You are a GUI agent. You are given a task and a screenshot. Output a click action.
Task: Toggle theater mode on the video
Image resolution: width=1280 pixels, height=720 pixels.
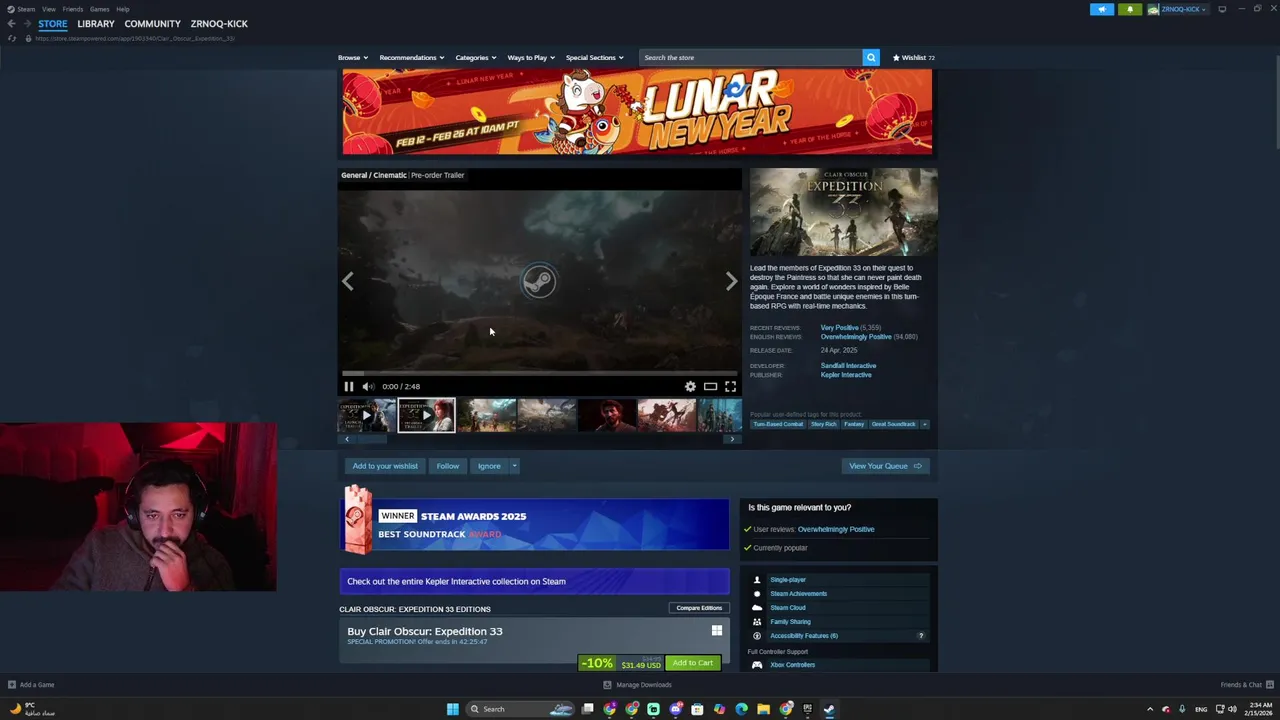point(710,386)
